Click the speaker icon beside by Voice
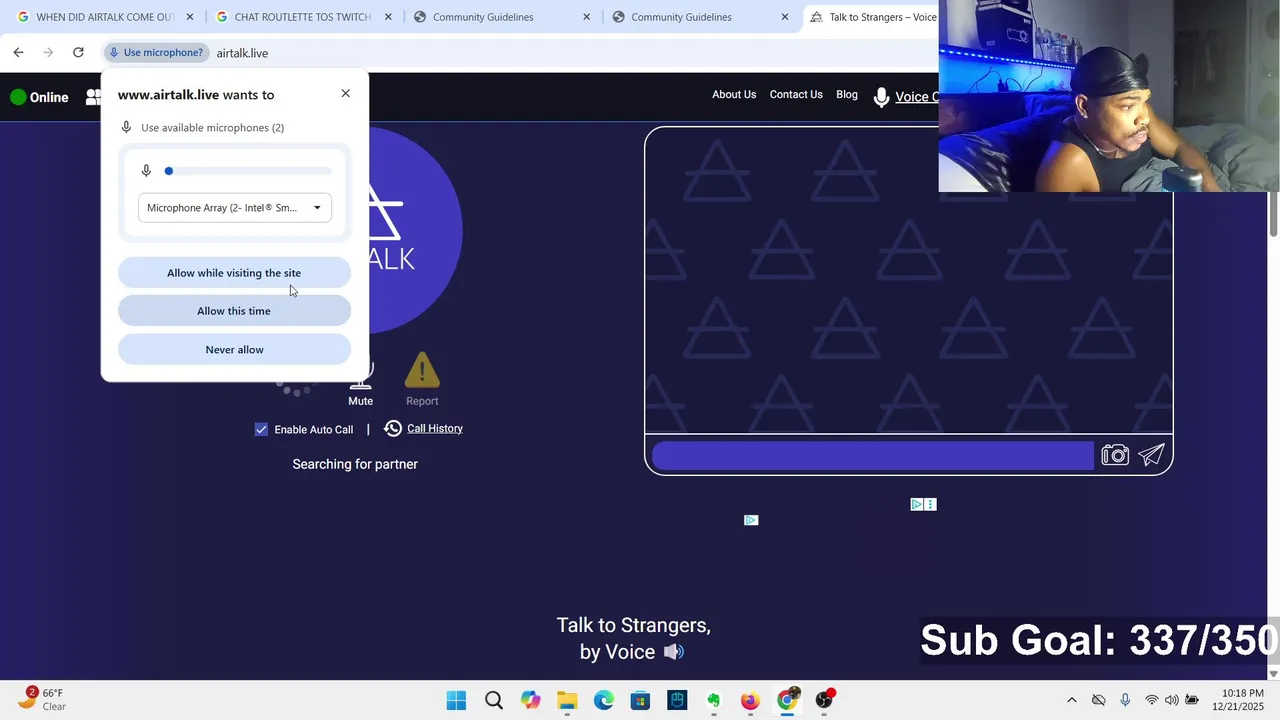 point(674,652)
